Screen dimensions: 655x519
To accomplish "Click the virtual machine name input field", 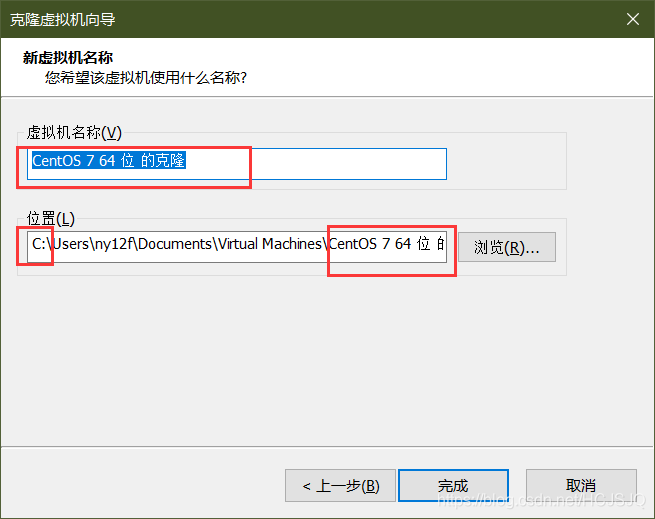I will click(237, 164).
